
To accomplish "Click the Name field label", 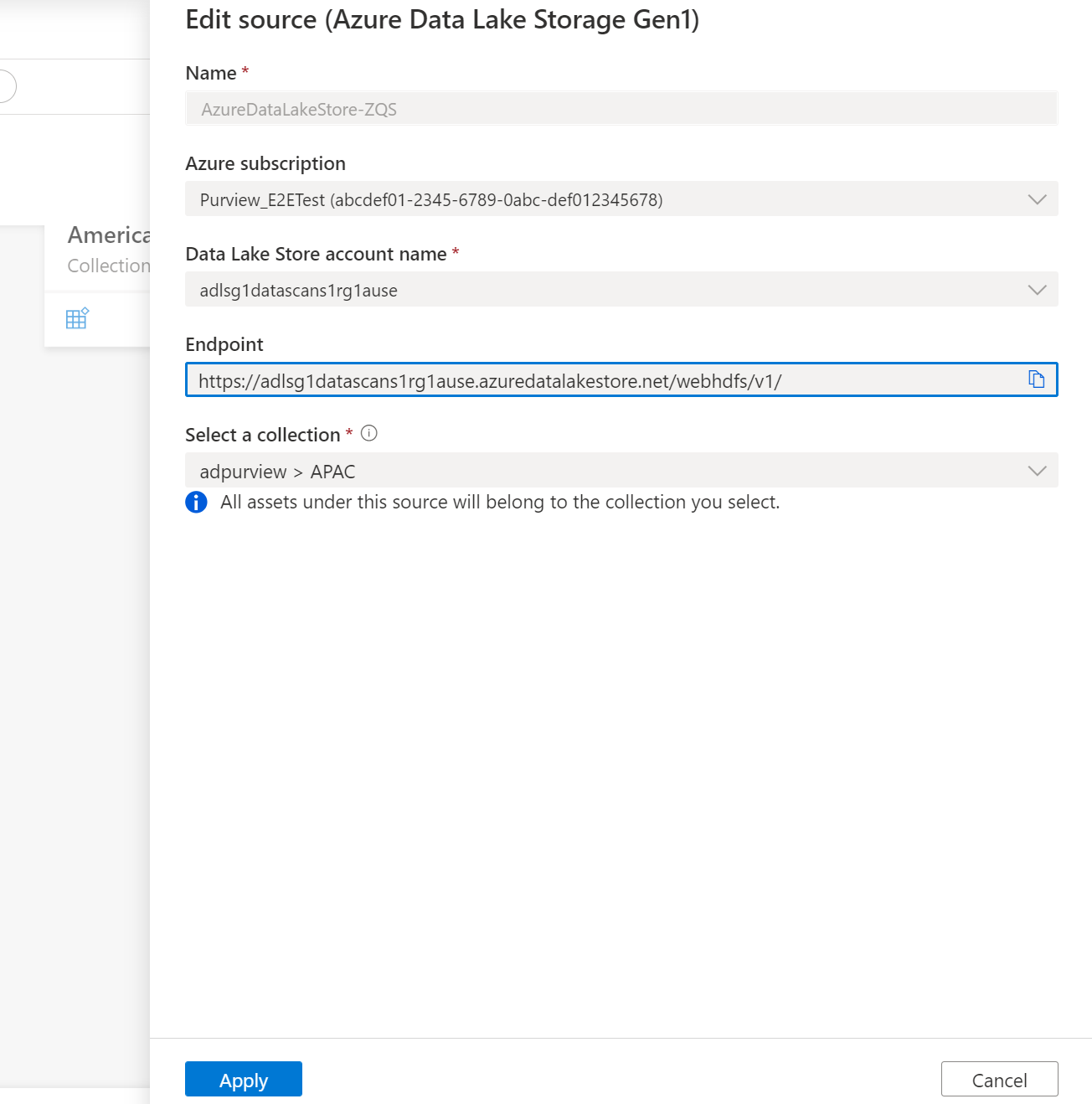I will point(211,73).
